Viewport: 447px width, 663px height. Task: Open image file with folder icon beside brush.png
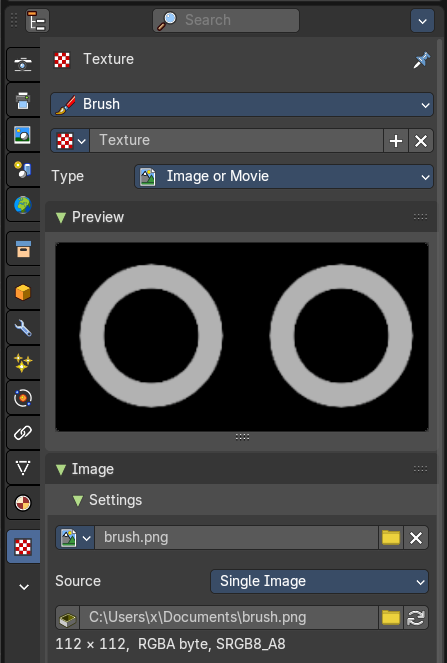pos(391,538)
